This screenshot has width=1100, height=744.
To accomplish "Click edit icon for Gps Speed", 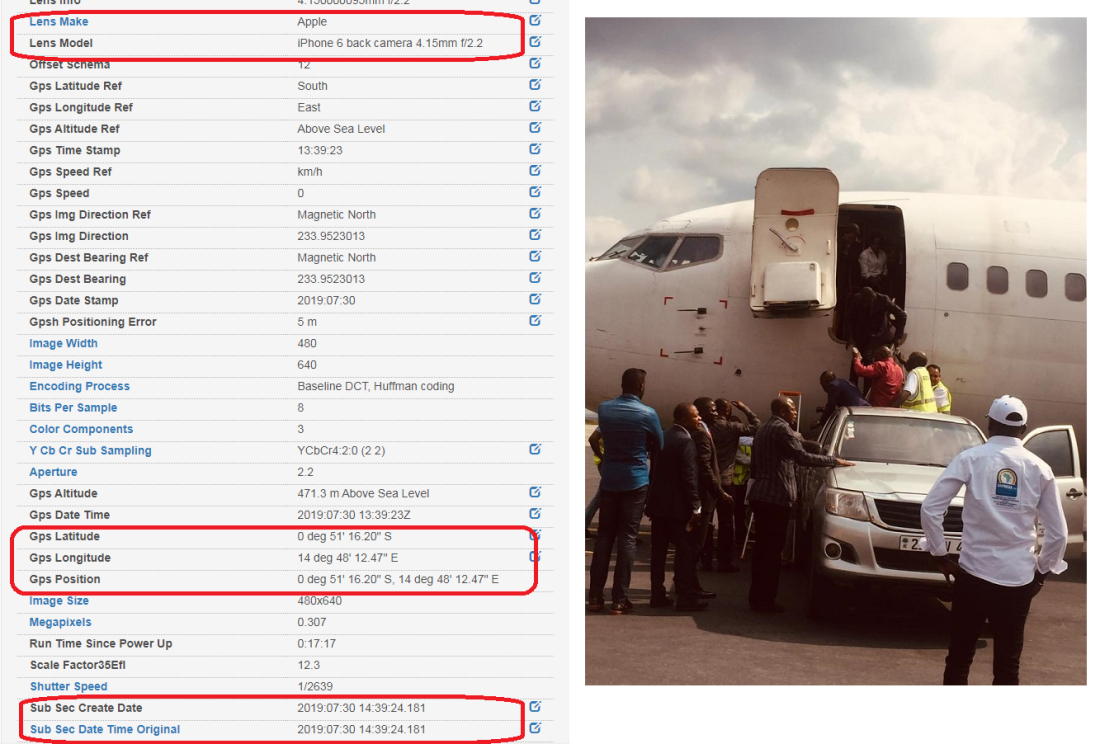I will tap(535, 192).
